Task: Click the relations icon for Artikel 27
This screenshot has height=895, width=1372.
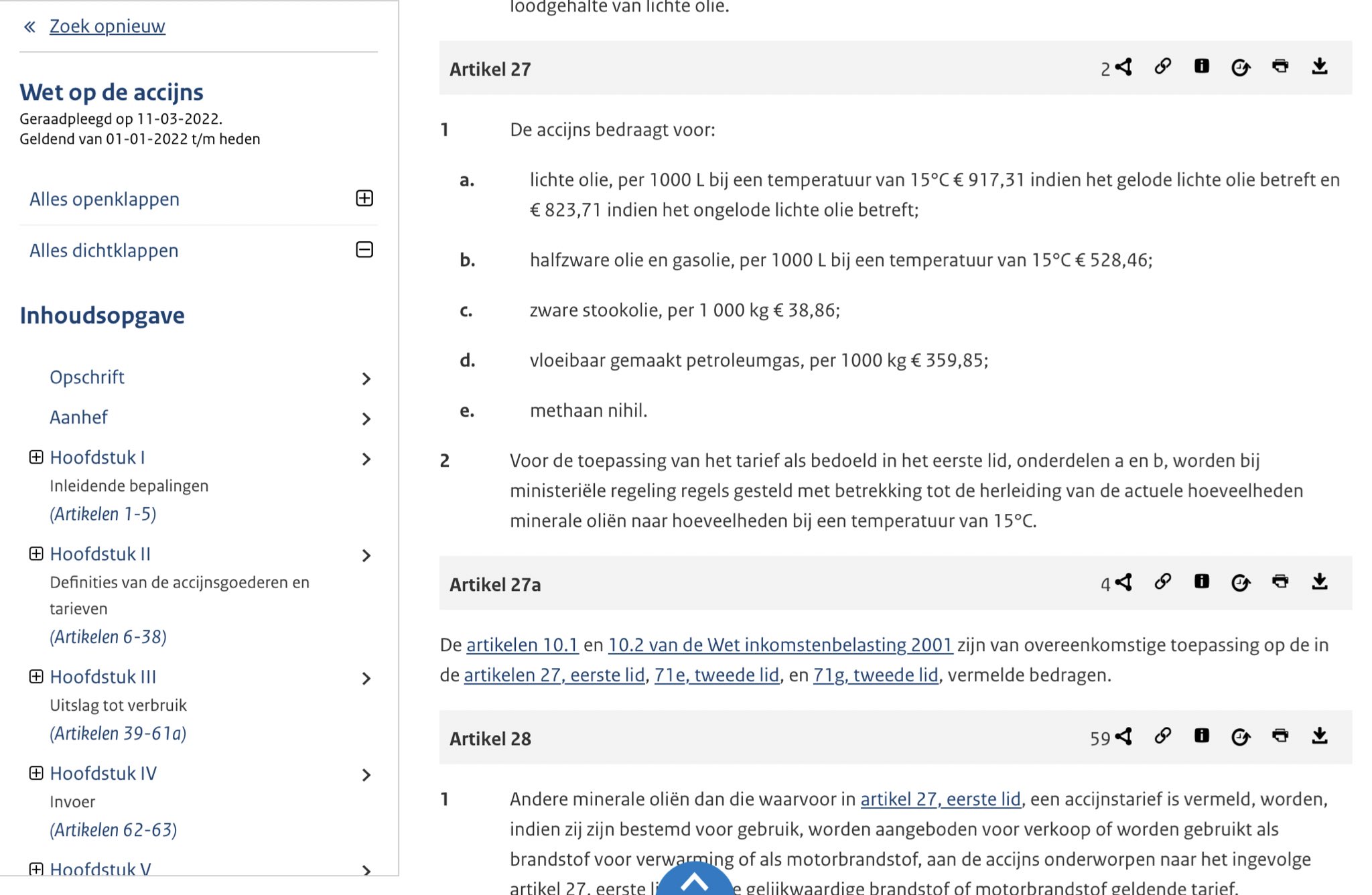Action: pyautogui.click(x=1123, y=67)
